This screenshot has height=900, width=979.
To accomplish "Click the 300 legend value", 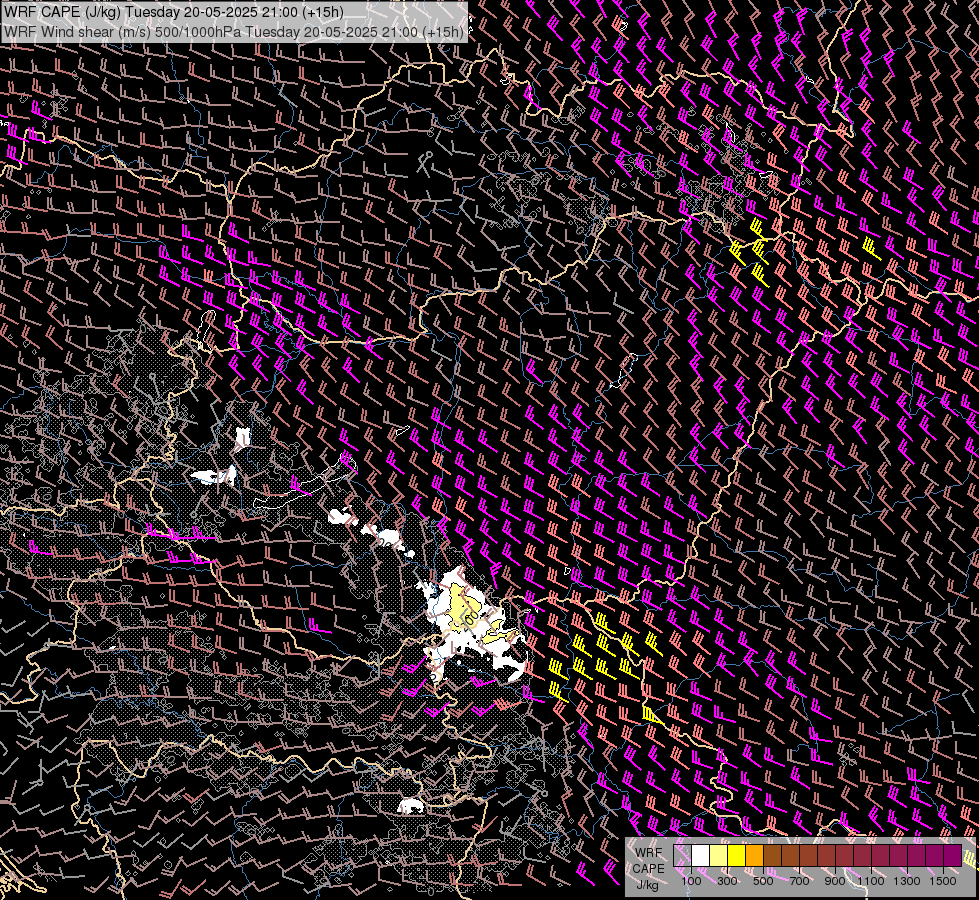I will coord(727,881).
